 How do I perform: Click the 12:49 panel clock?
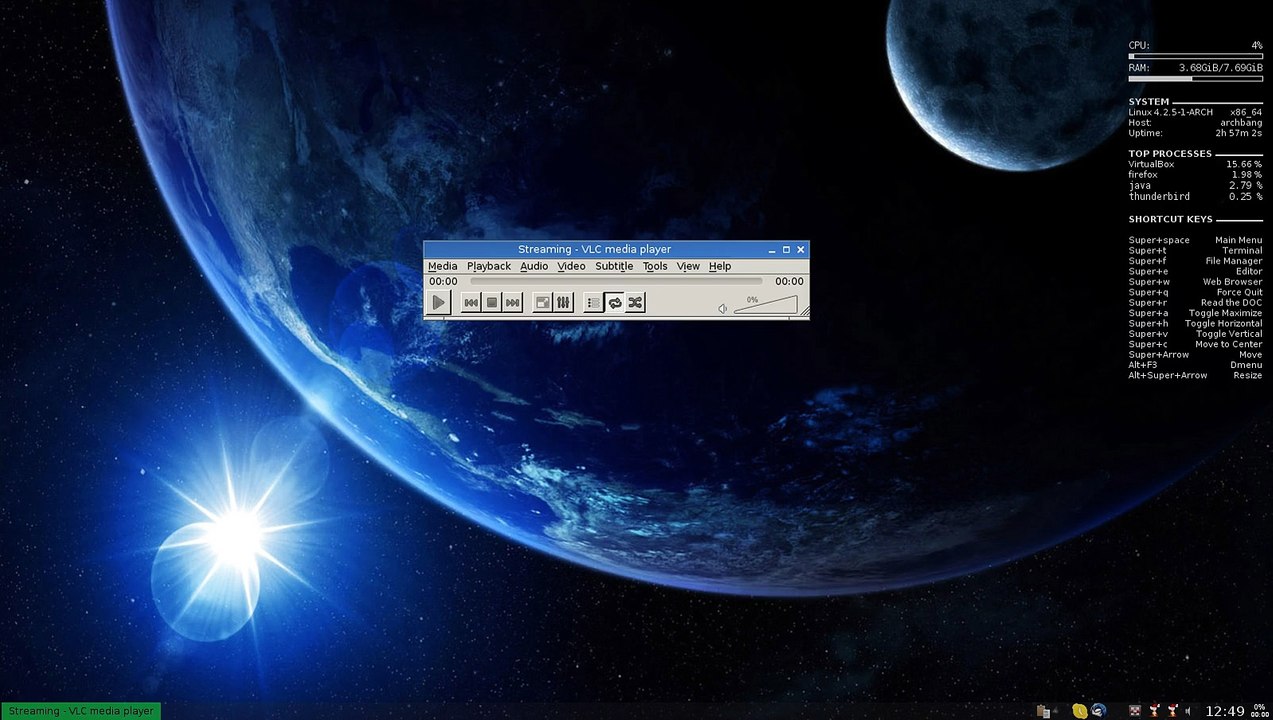click(1225, 711)
